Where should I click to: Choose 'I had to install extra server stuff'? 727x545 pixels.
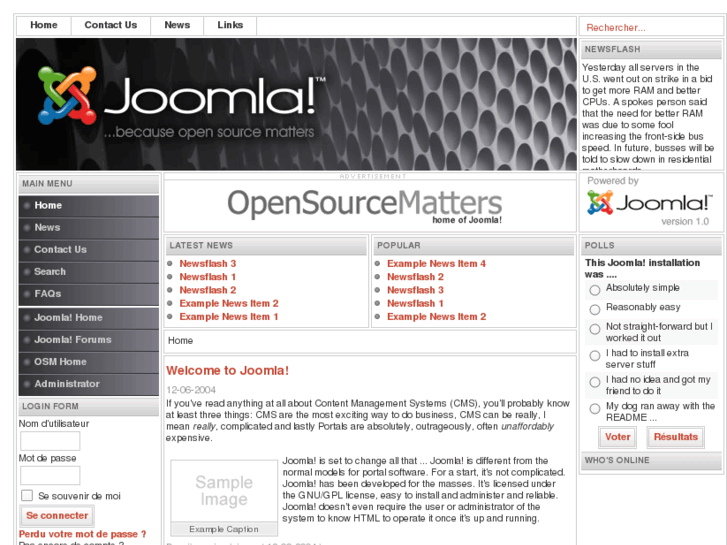pyautogui.click(x=594, y=356)
